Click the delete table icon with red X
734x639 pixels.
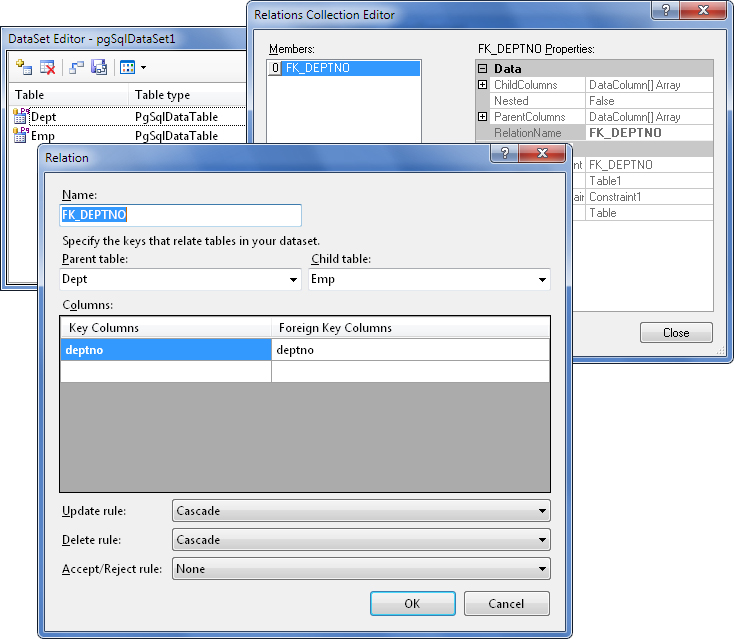click(48, 67)
